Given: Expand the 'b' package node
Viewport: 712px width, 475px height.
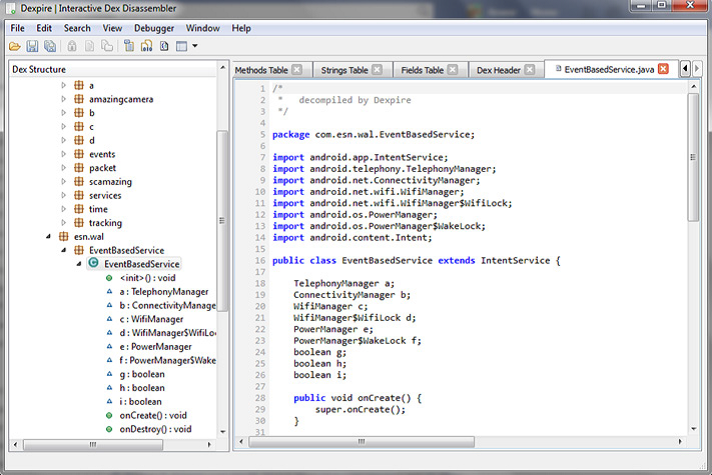Looking at the screenshot, I should tap(64, 113).
